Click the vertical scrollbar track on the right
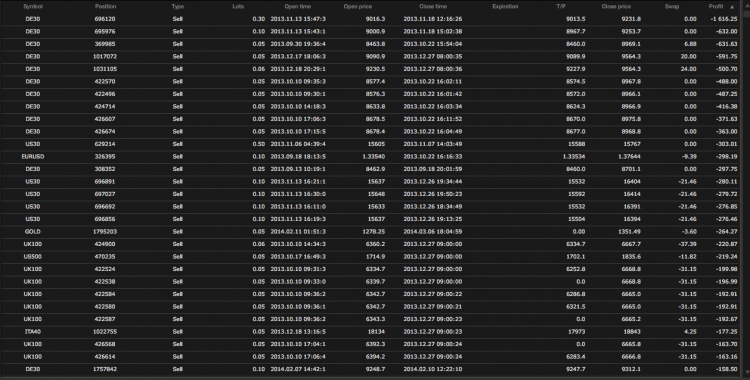Viewport: 750px width, 380px height. pyautogui.click(x=747, y=191)
